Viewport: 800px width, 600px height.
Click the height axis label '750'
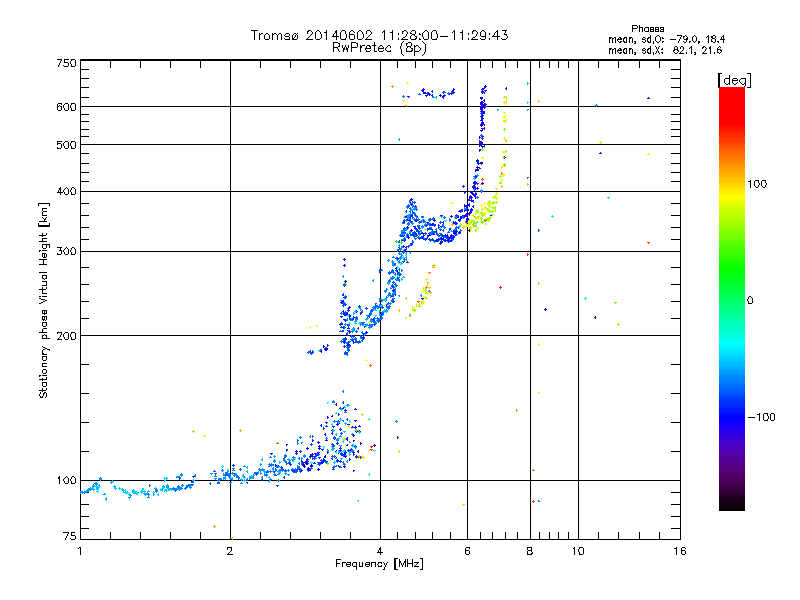click(66, 63)
